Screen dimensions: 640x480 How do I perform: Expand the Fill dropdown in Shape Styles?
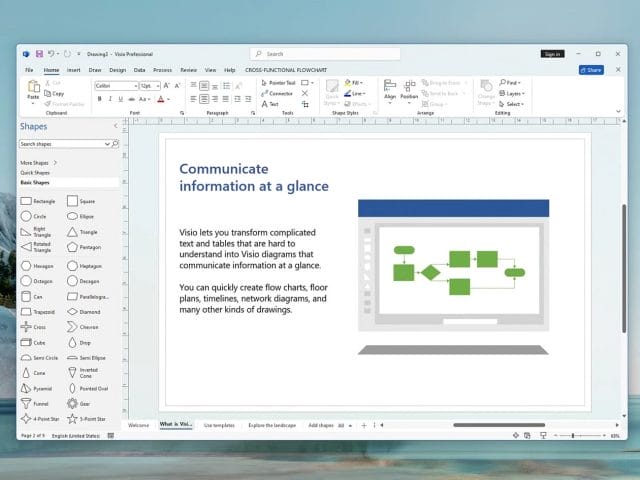point(354,82)
